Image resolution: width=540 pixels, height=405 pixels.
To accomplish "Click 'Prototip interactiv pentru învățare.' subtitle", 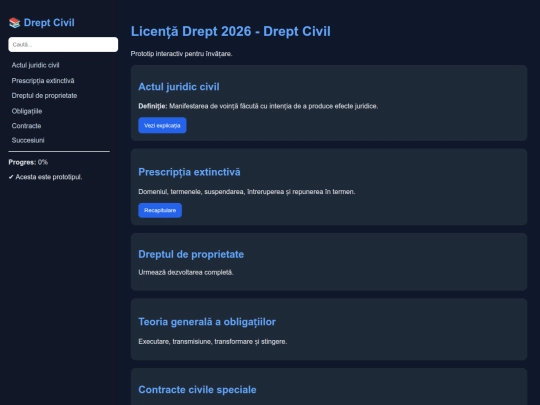I will (x=181, y=54).
